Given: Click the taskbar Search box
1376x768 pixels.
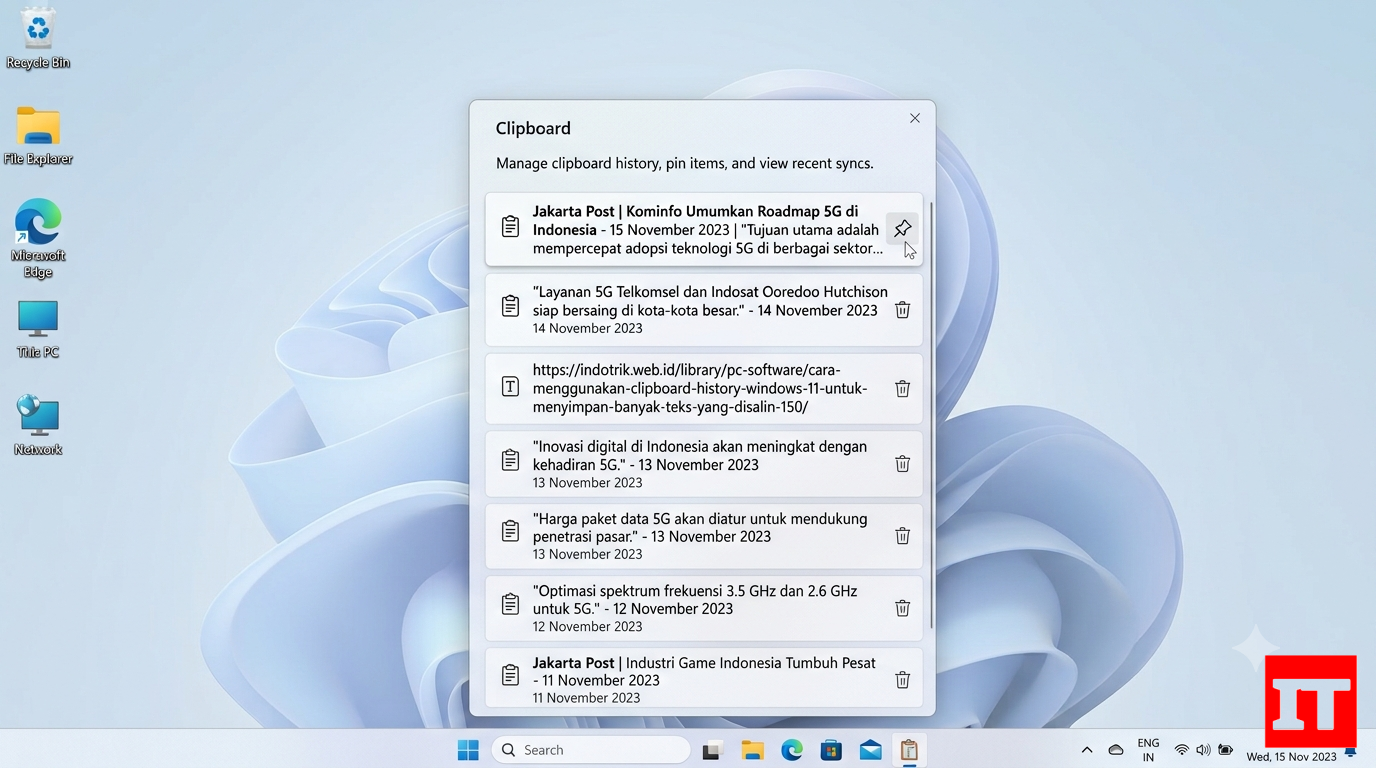Looking at the screenshot, I should [x=591, y=750].
